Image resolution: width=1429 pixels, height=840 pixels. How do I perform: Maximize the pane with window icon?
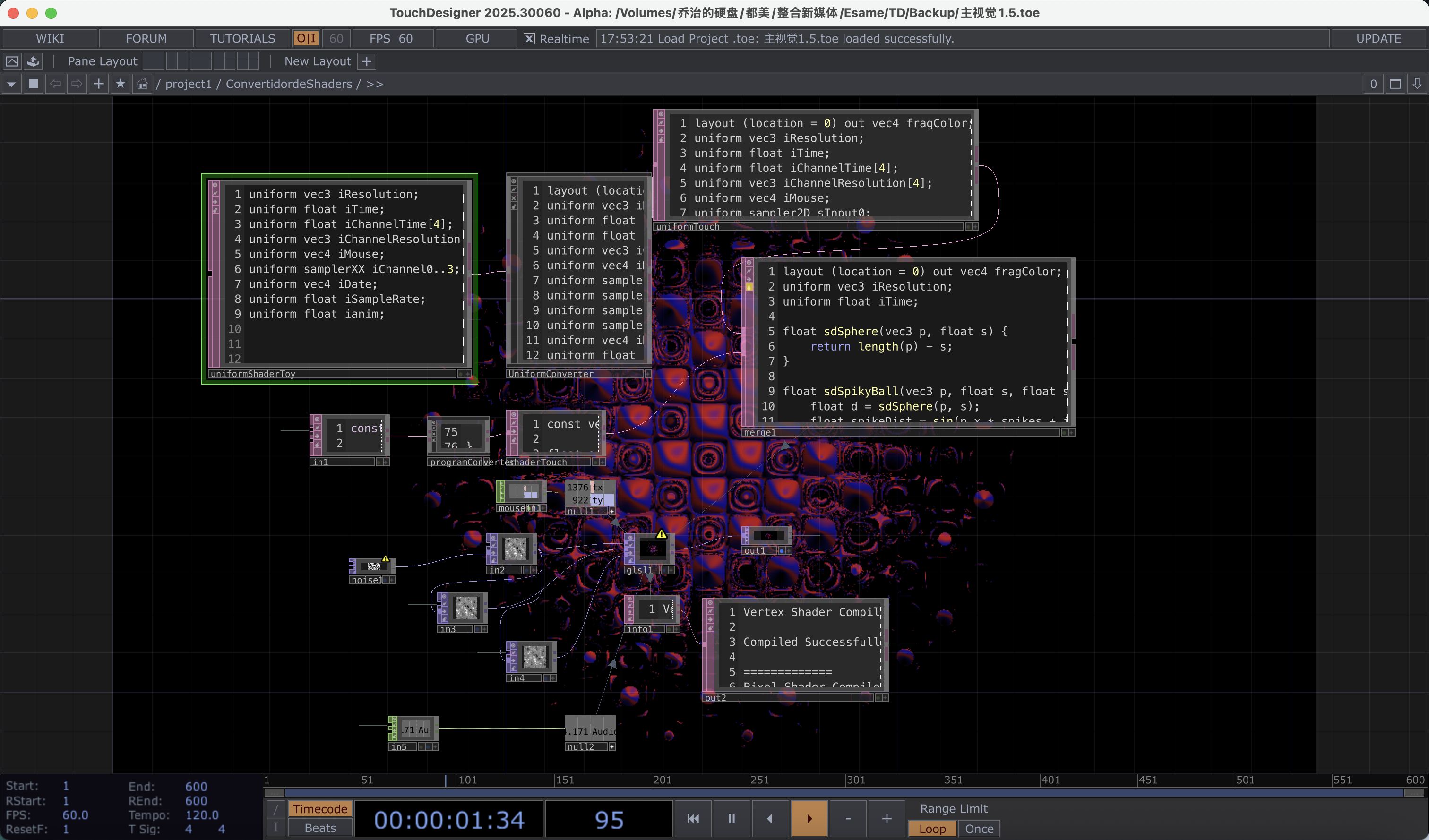click(x=1395, y=84)
